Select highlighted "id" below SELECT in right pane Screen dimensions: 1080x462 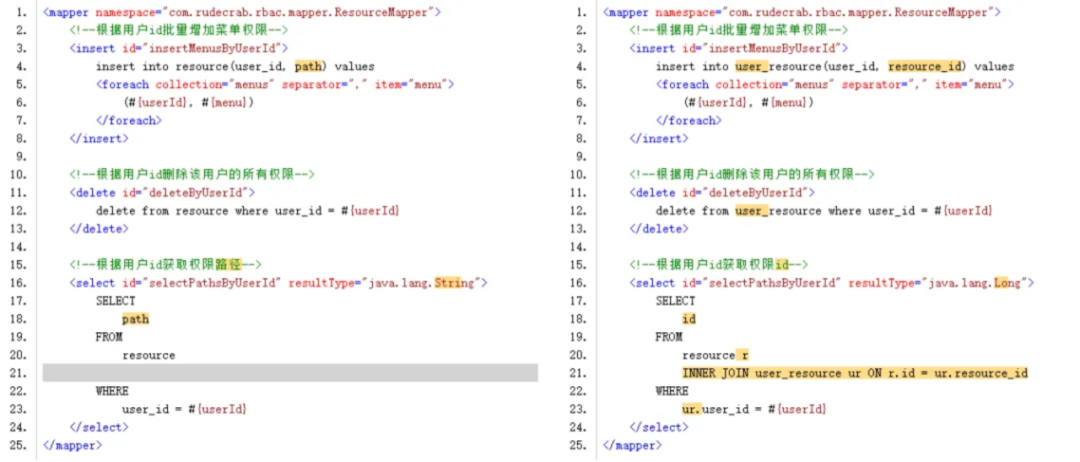[688, 319]
